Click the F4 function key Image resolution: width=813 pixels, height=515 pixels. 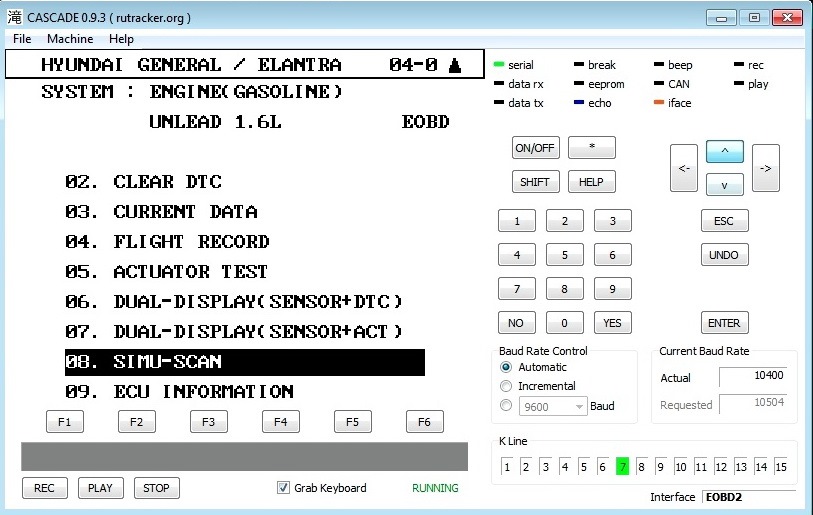point(281,422)
